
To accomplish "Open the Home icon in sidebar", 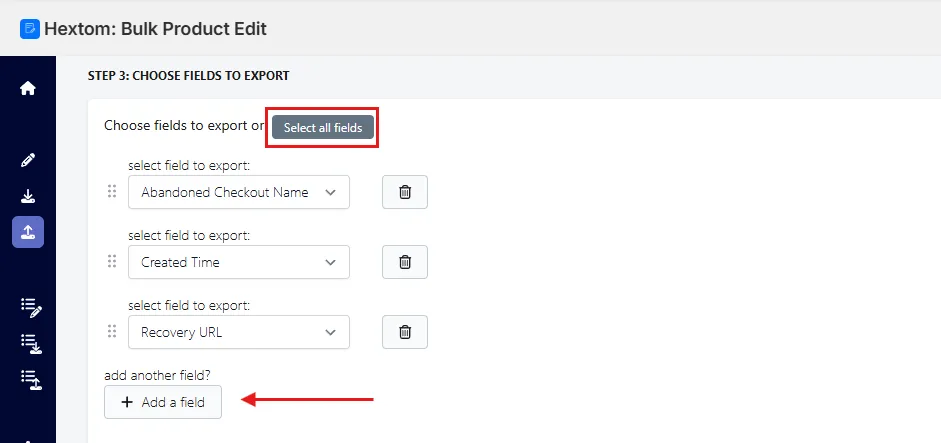I will (28, 89).
